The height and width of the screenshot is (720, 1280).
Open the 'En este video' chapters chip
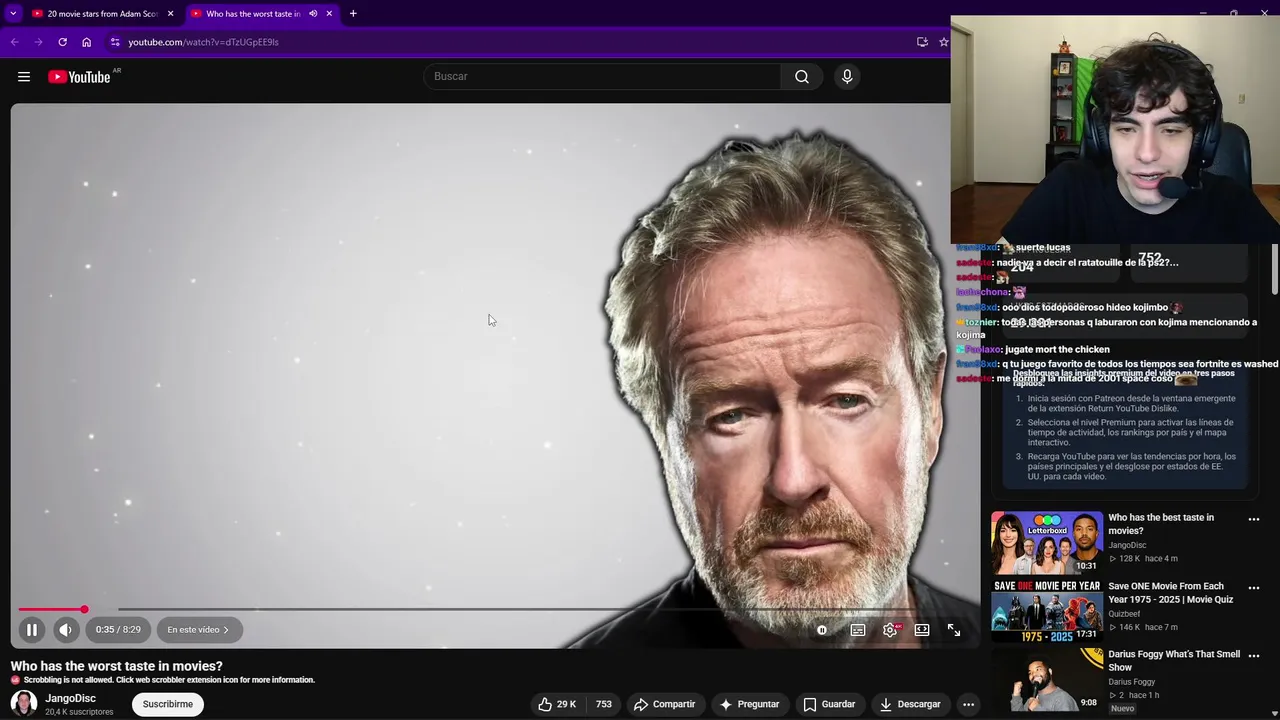click(x=198, y=630)
